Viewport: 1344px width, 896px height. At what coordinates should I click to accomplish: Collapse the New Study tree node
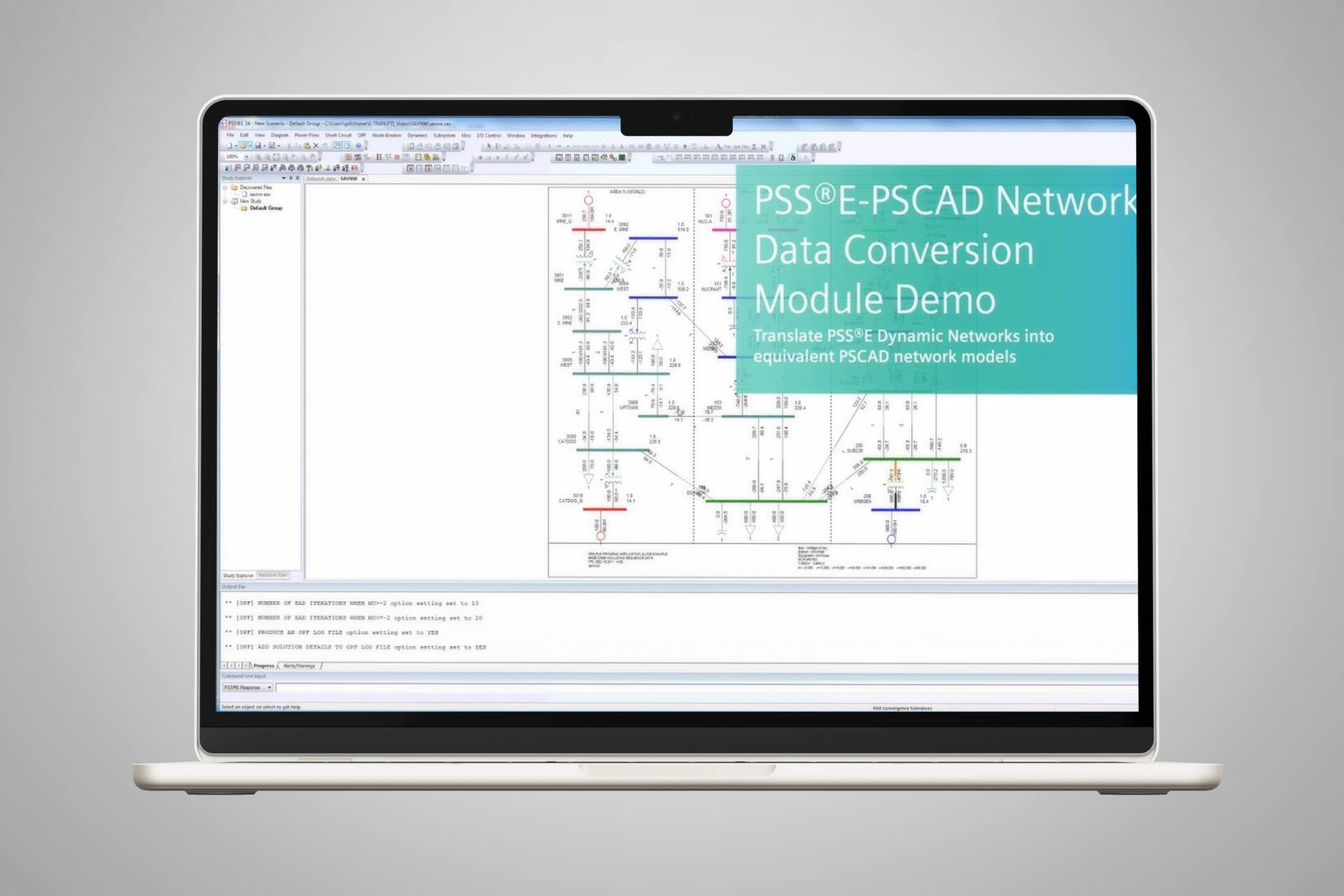point(225,201)
